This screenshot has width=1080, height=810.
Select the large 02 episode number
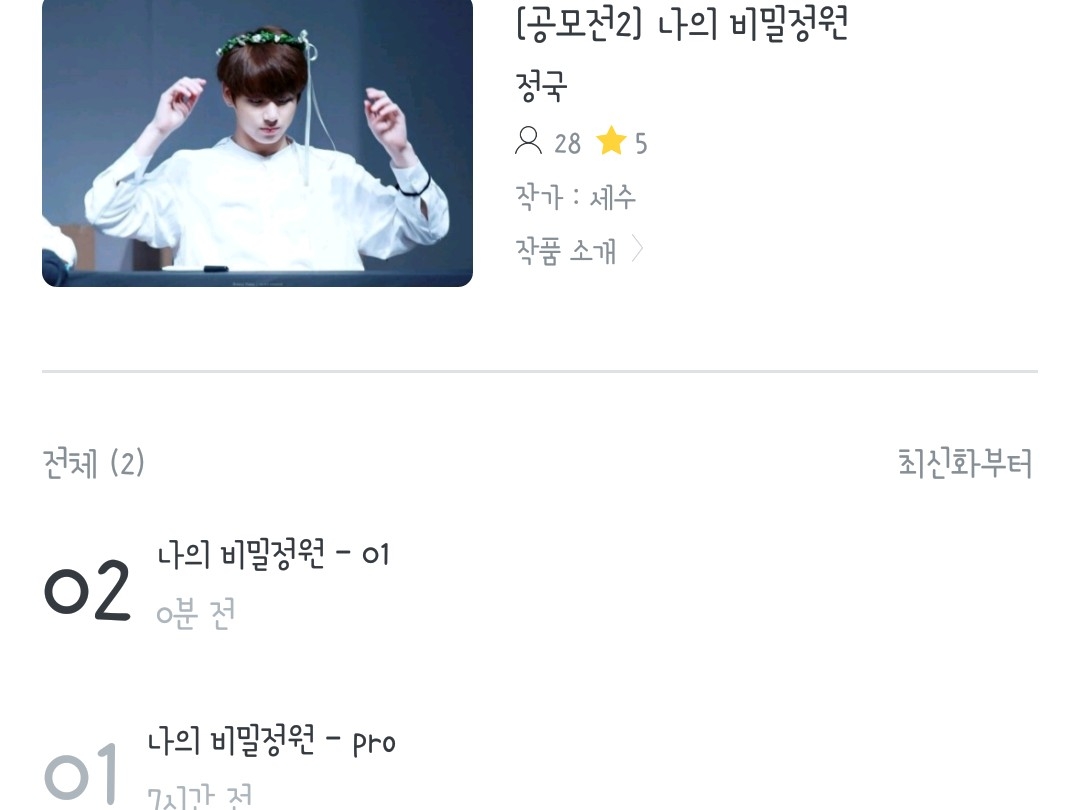pos(87,590)
